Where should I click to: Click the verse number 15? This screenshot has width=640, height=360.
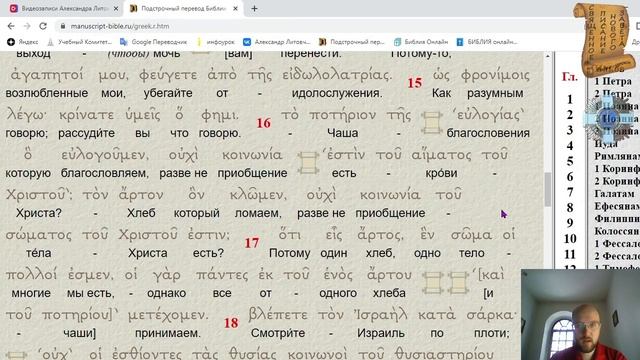pos(415,83)
